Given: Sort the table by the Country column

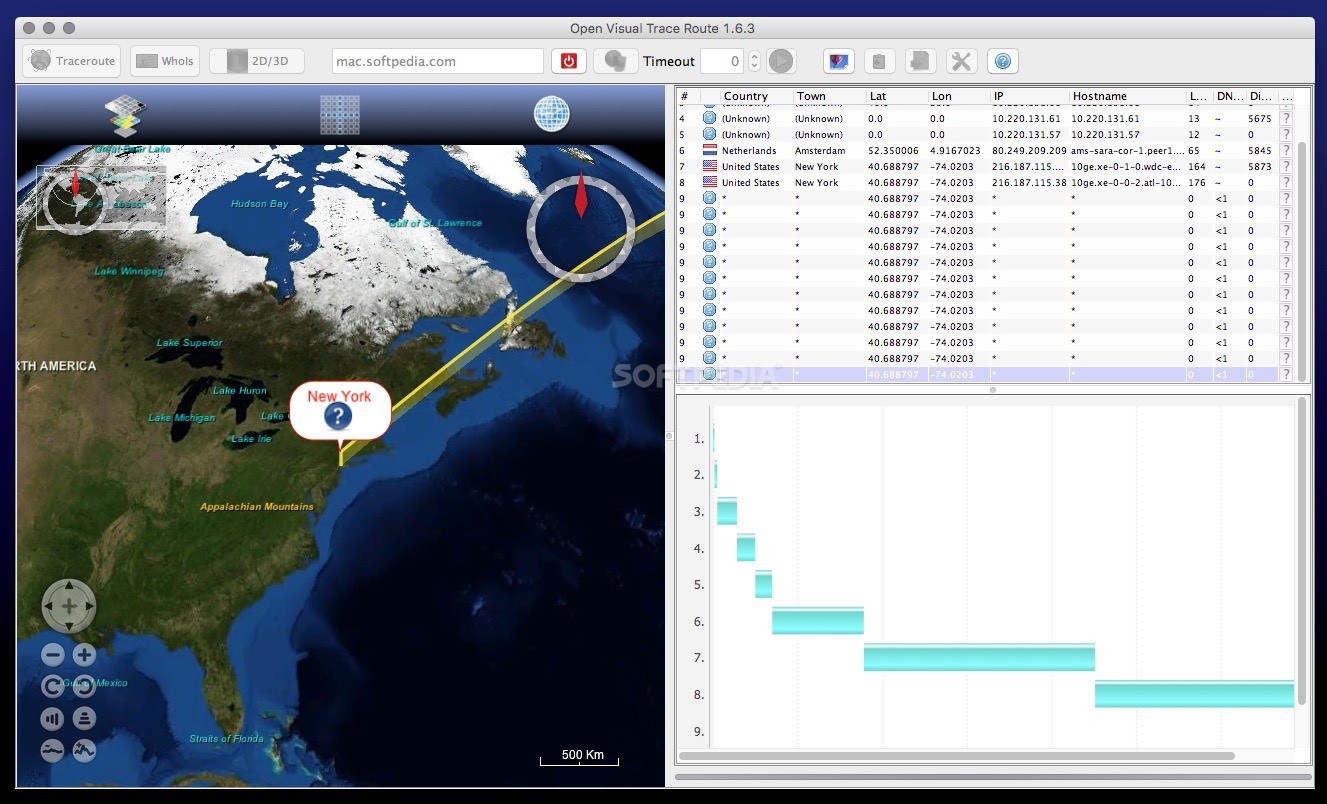Looking at the screenshot, I should pyautogui.click(x=756, y=96).
